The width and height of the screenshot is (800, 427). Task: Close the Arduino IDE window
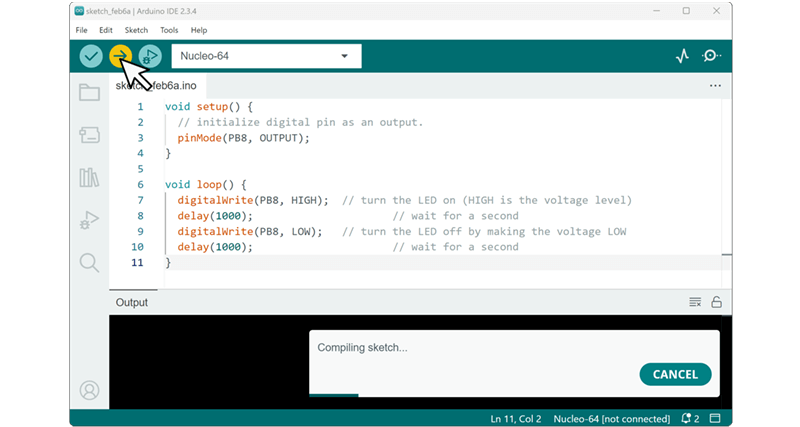(716, 11)
